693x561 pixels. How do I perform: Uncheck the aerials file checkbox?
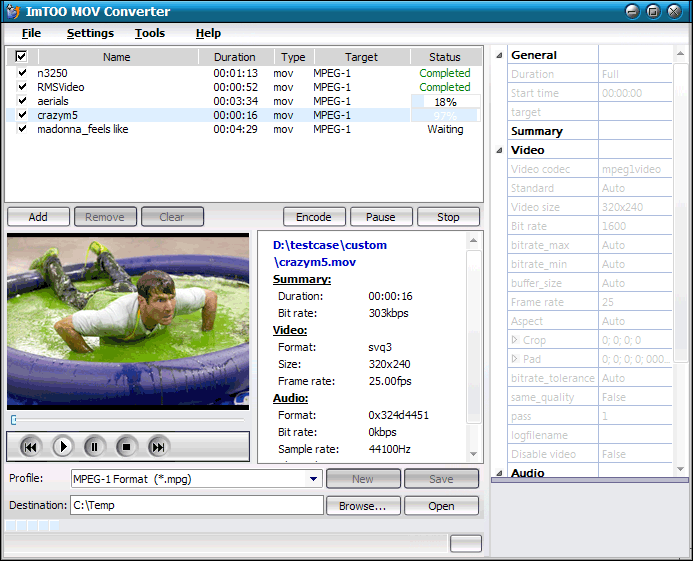(x=22, y=101)
